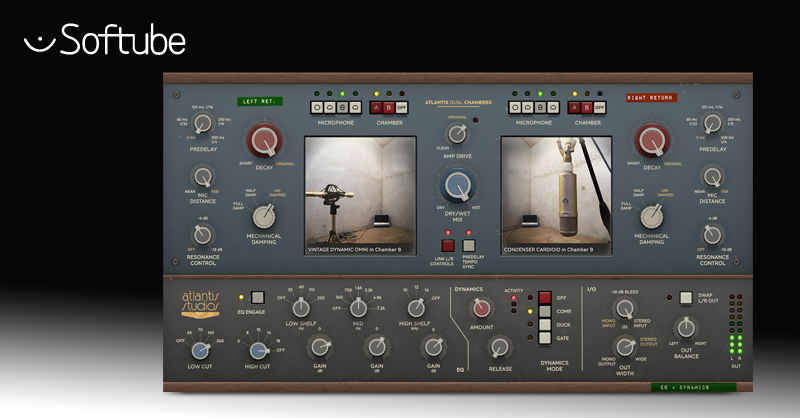Screen dimensions: 800x418
Task: Click the Mid frequency knob
Action: point(358,308)
